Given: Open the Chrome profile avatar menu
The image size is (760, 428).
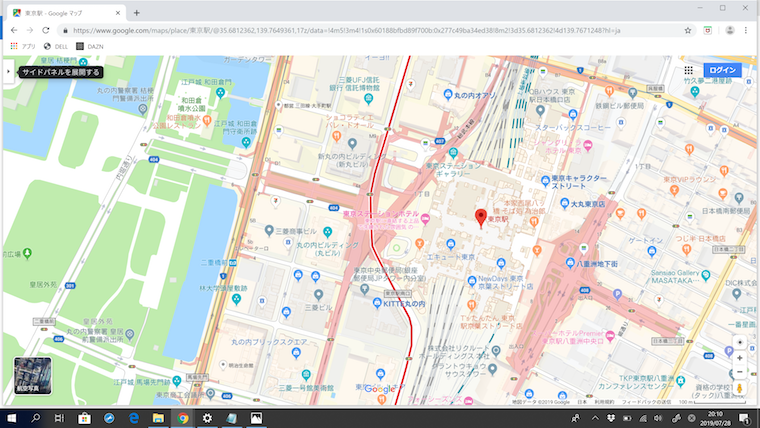Looking at the screenshot, I should point(729,30).
